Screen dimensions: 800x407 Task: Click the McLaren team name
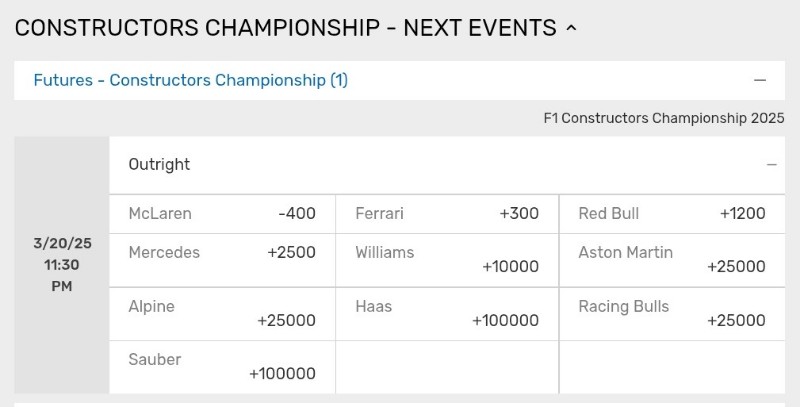pos(160,213)
